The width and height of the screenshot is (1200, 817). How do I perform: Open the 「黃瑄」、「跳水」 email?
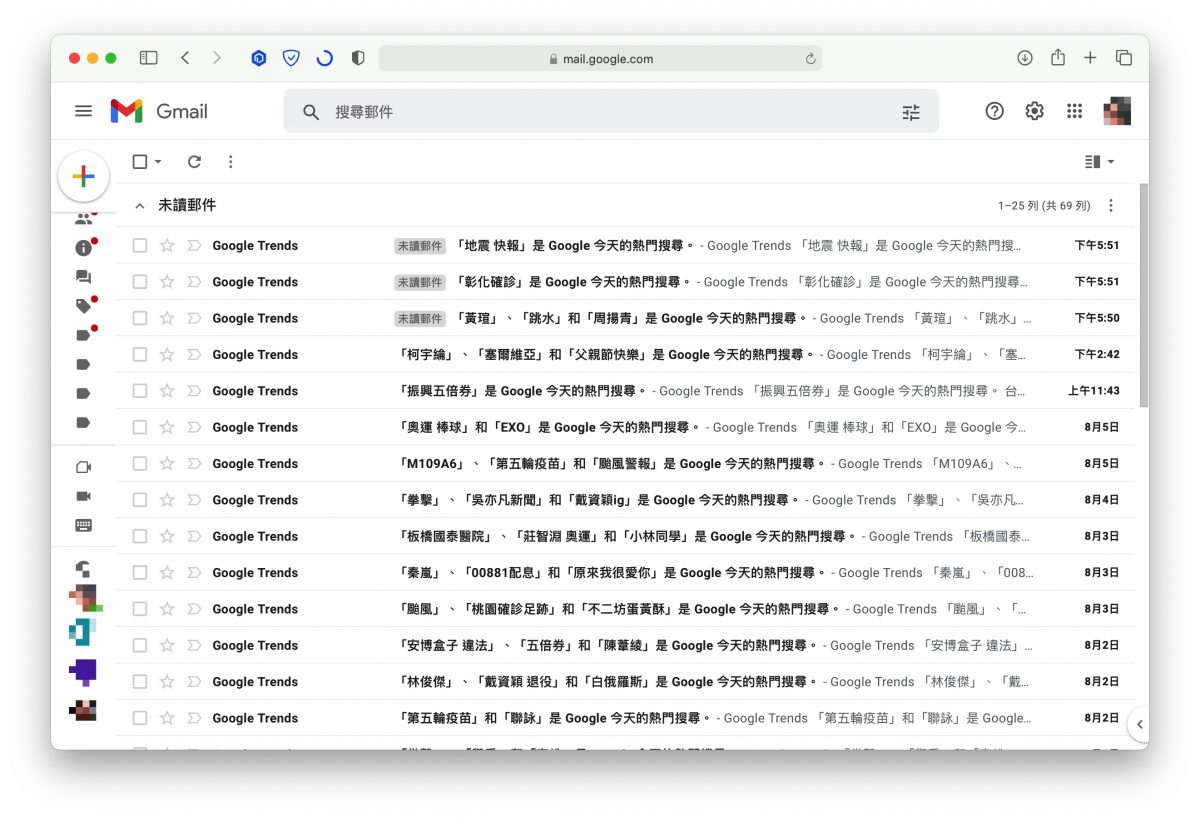[x=625, y=318]
